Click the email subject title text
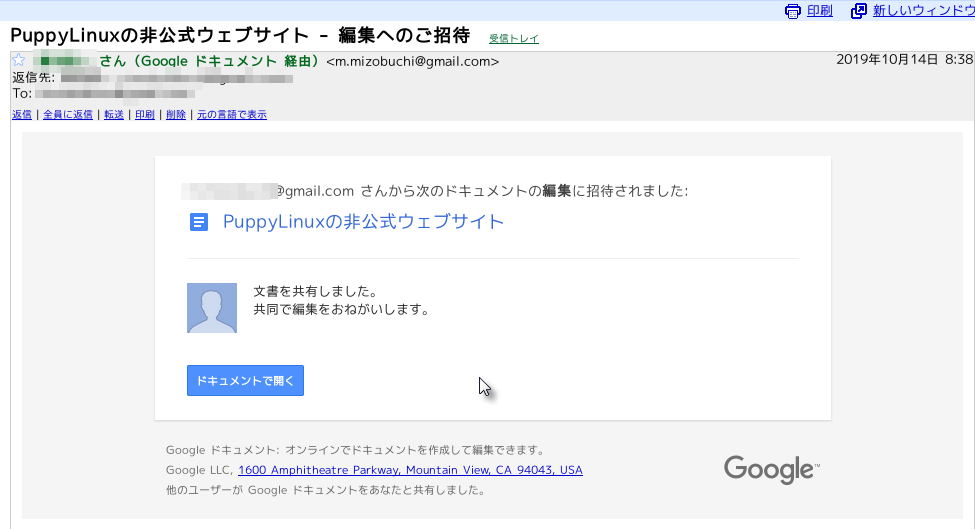This screenshot has height=529, width=975. tap(240, 35)
